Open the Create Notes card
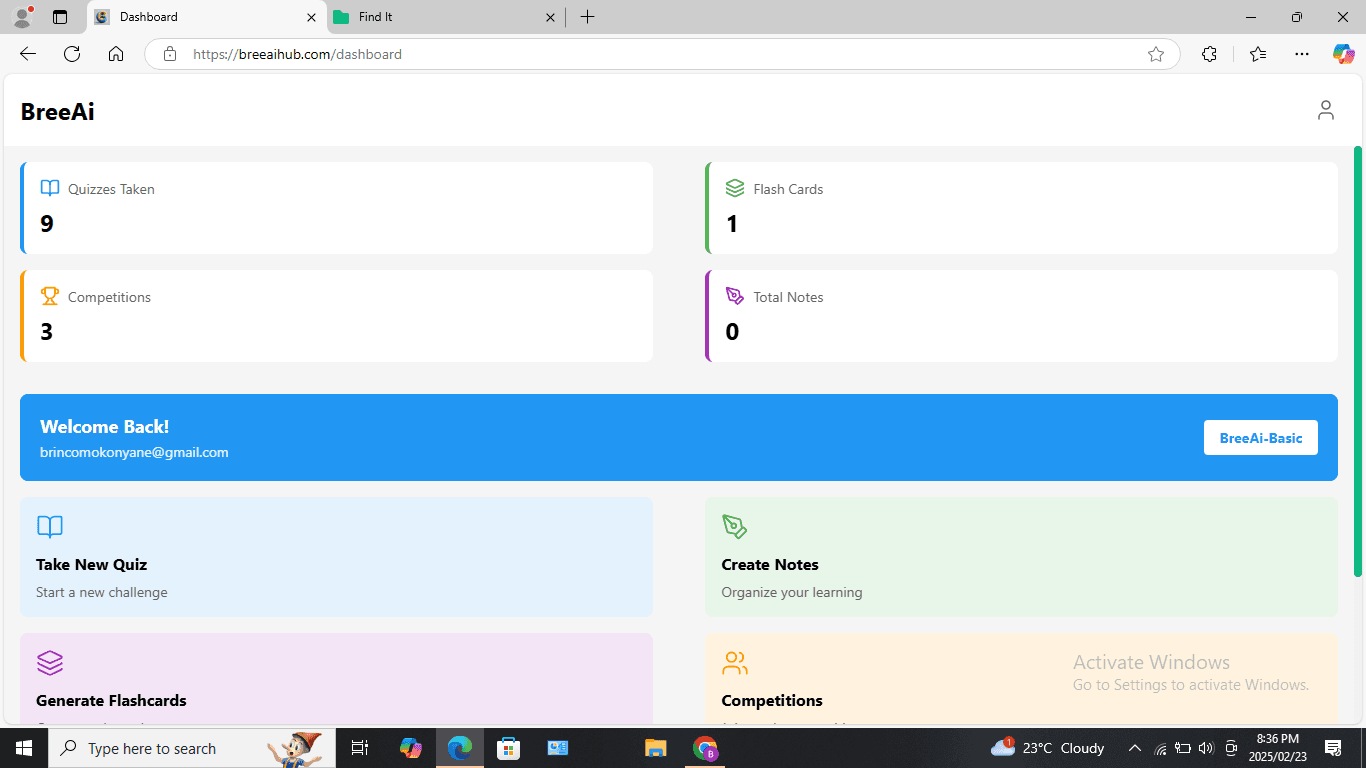The width and height of the screenshot is (1366, 768). [1021, 557]
